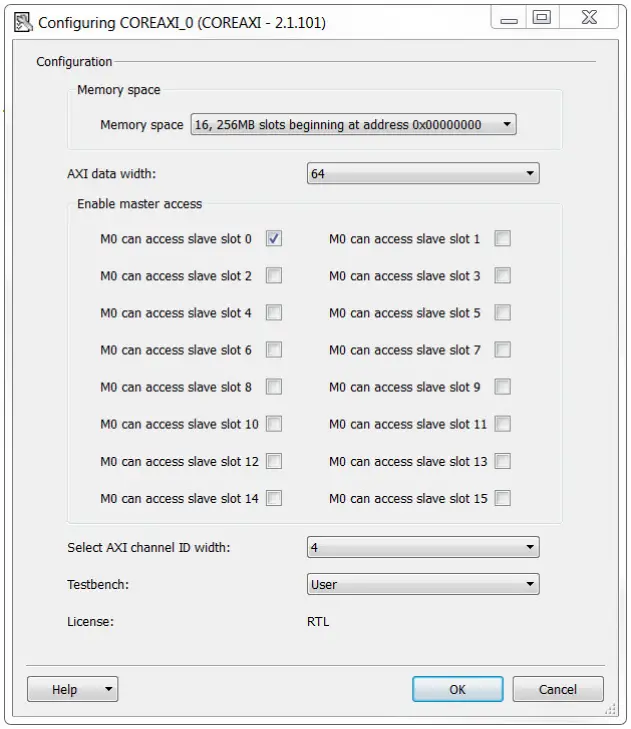Confirm configuration with OK

[x=458, y=689]
